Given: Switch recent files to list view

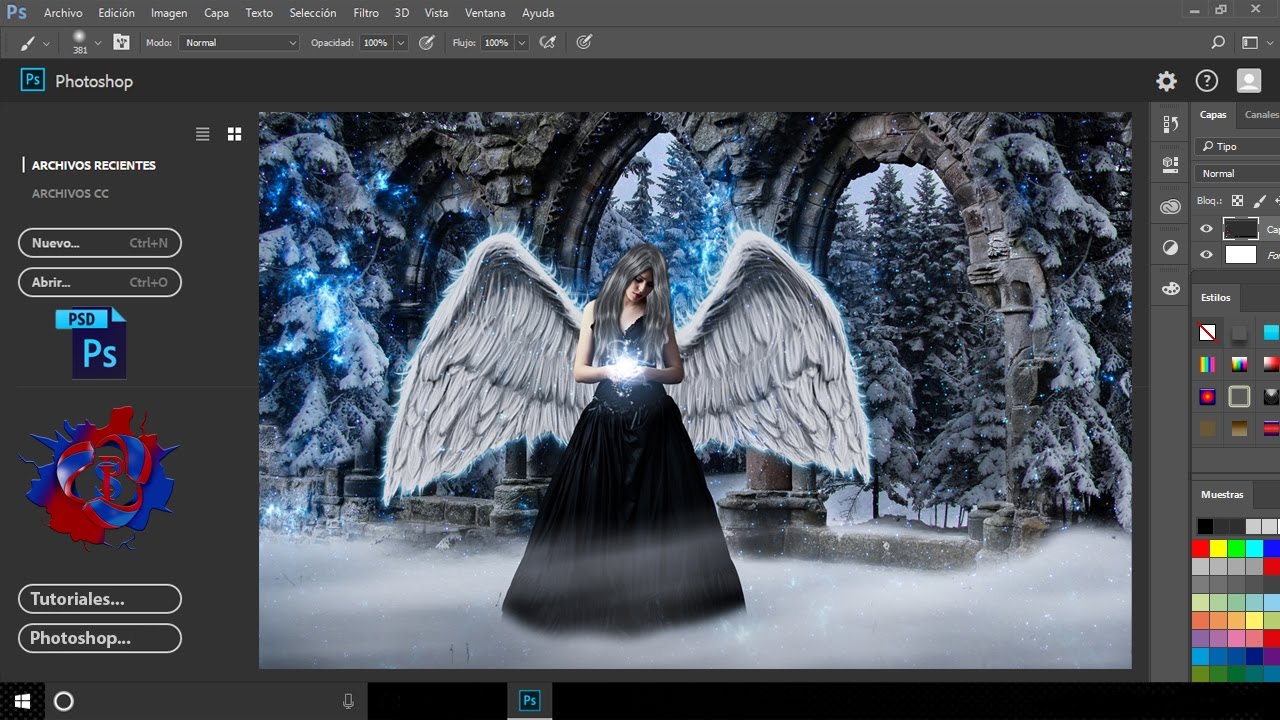Looking at the screenshot, I should 203,134.
